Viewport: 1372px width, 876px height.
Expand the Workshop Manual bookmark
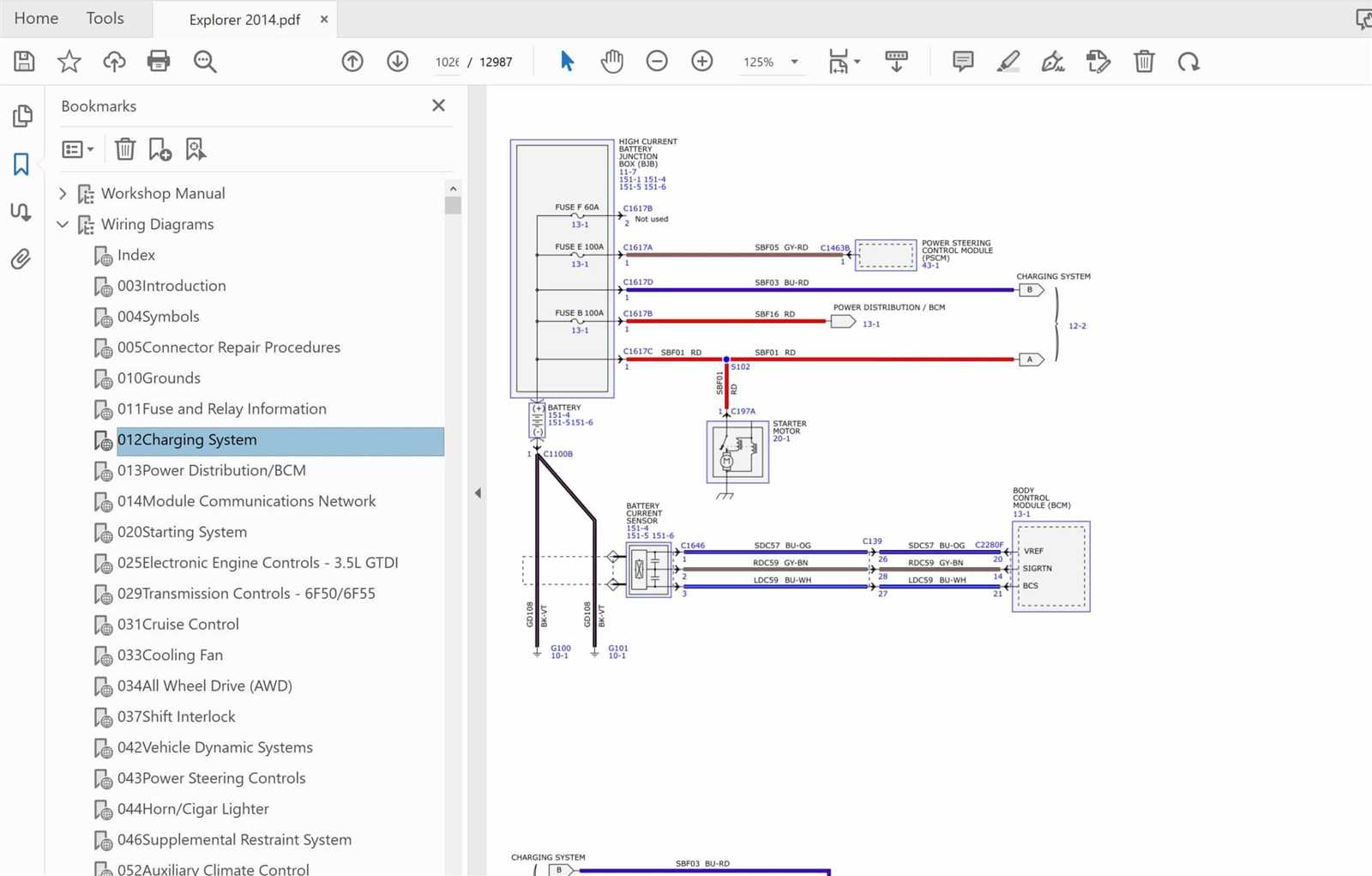[x=63, y=193]
